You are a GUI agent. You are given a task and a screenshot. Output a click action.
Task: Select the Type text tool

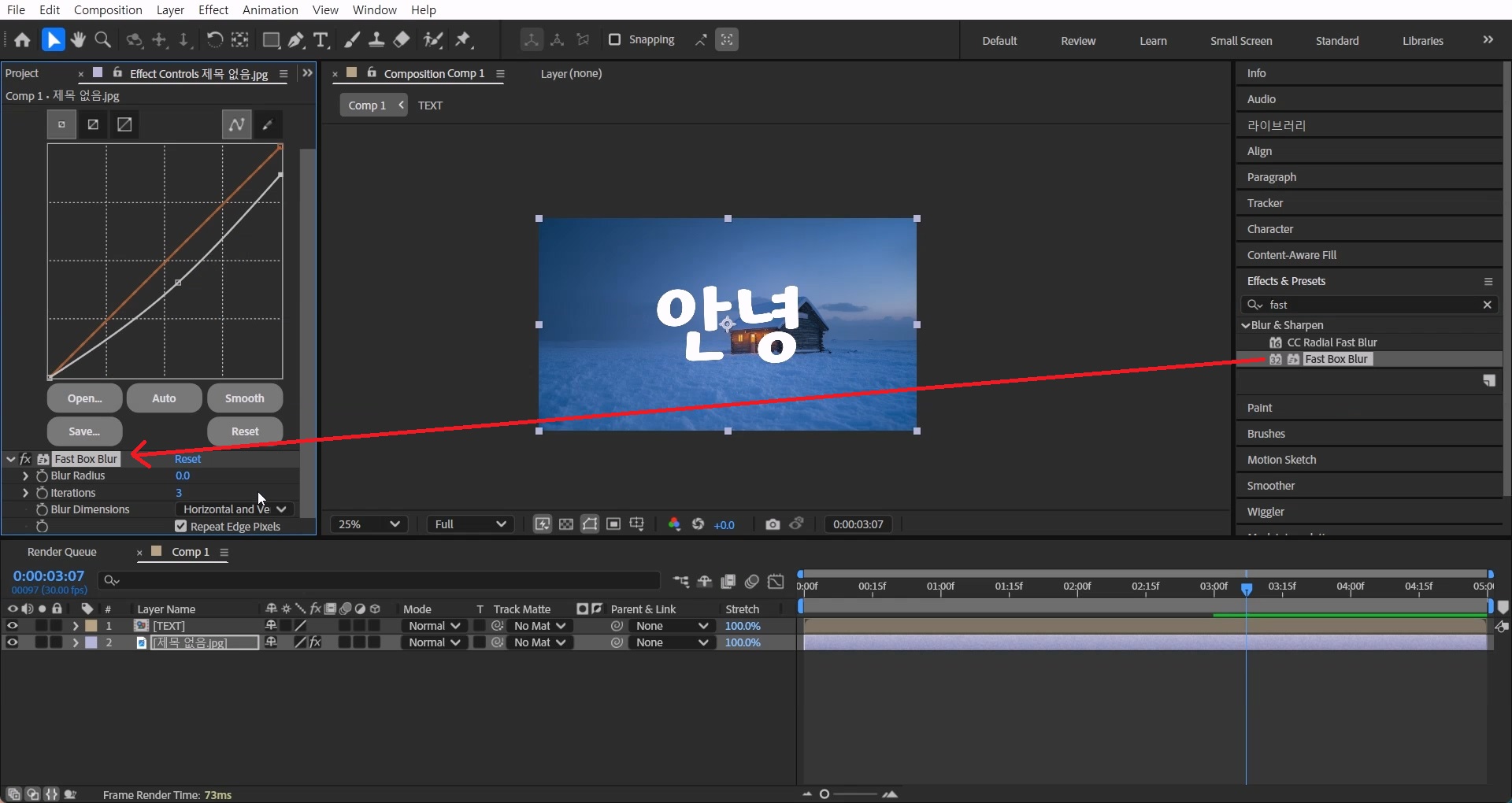(321, 40)
